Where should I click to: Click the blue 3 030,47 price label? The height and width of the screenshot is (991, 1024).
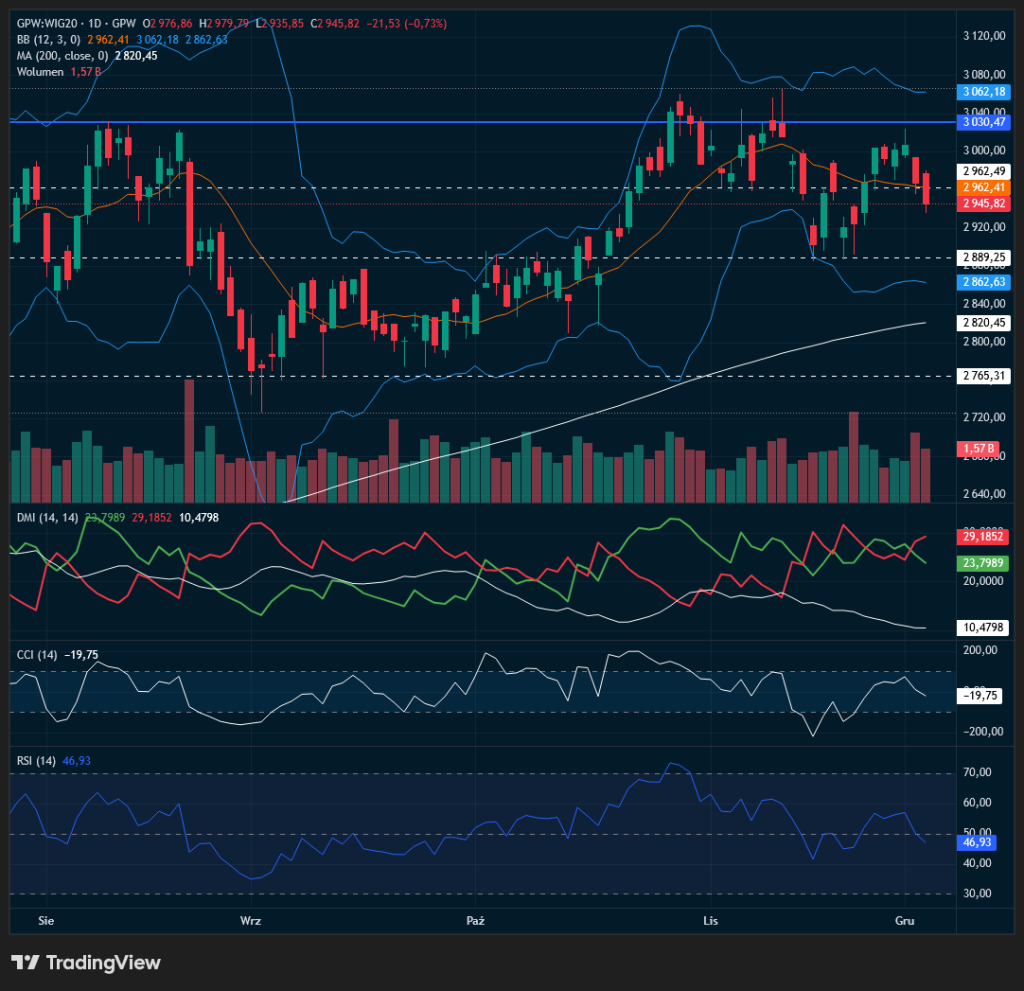coord(983,122)
